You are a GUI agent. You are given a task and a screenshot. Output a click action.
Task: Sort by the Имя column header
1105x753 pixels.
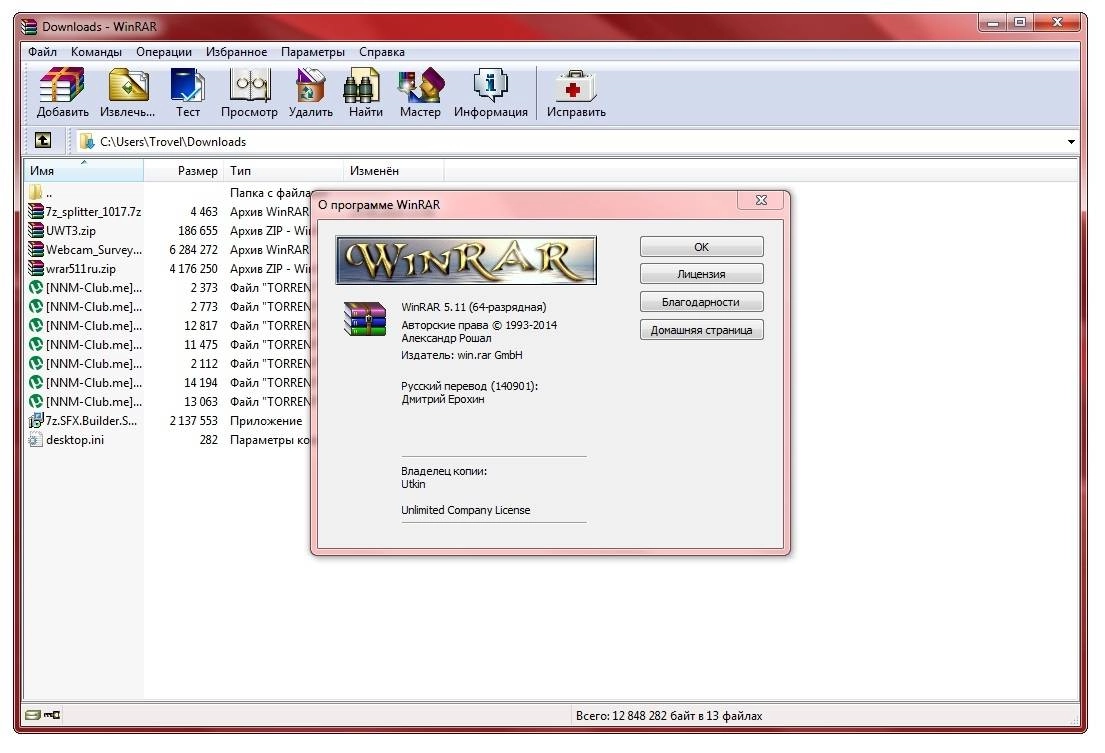coord(83,170)
